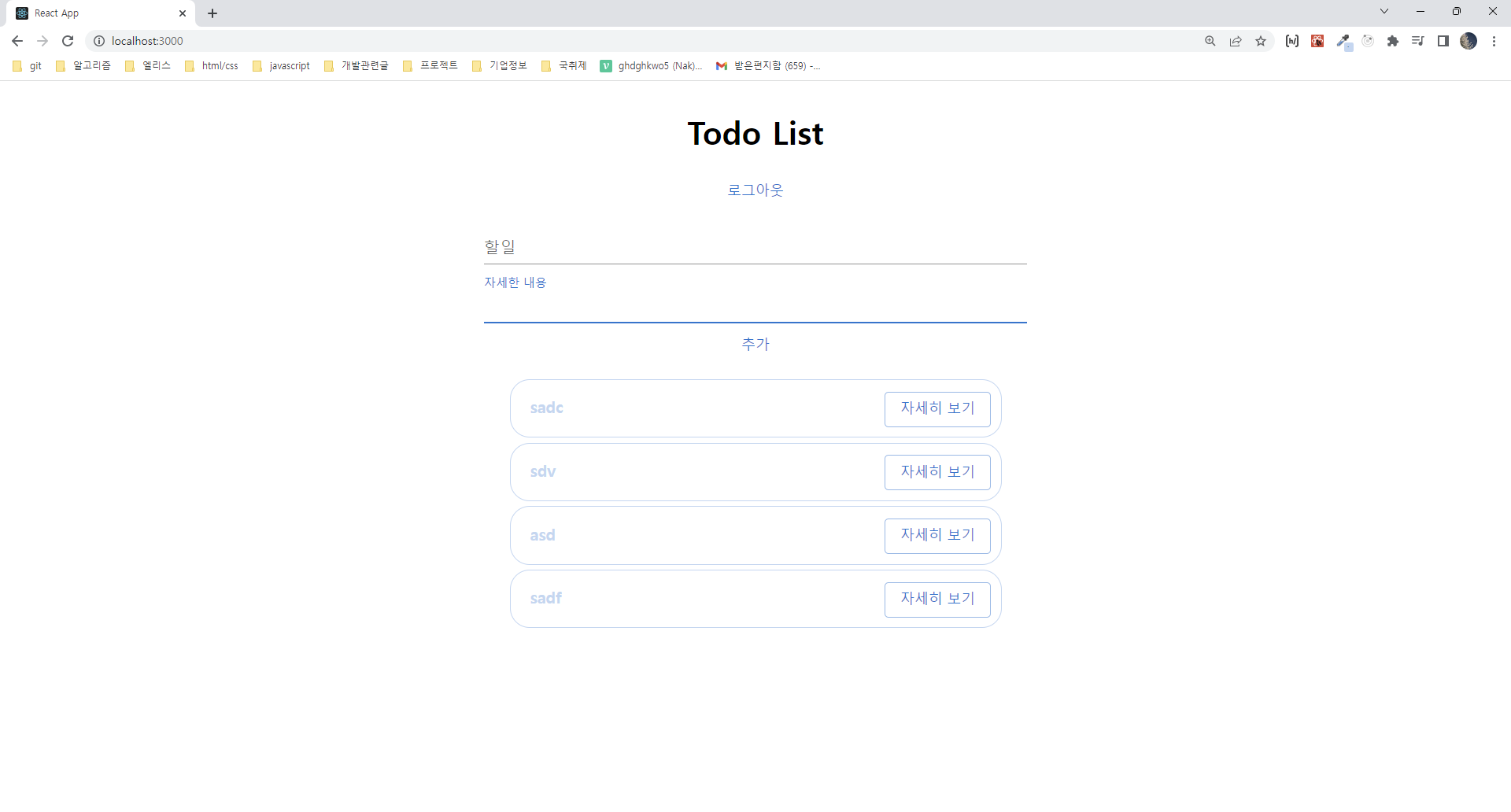The height and width of the screenshot is (812, 1511).
Task: Open the music playlist extension icon
Action: pos(1418,40)
